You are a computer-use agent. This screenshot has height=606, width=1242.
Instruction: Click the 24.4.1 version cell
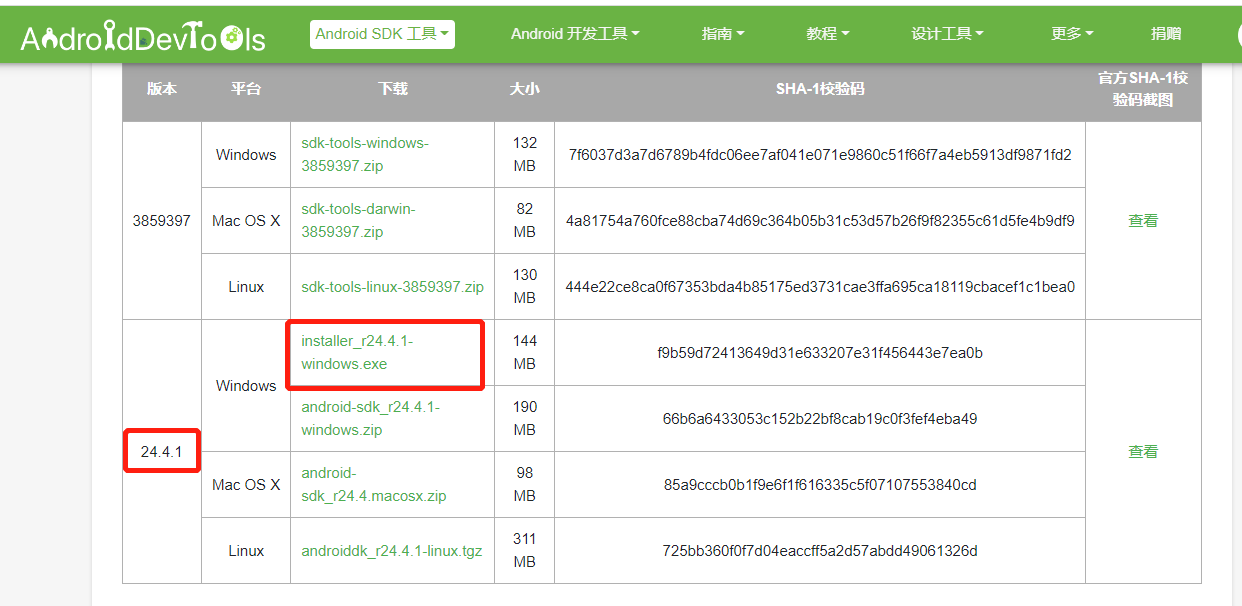point(162,452)
